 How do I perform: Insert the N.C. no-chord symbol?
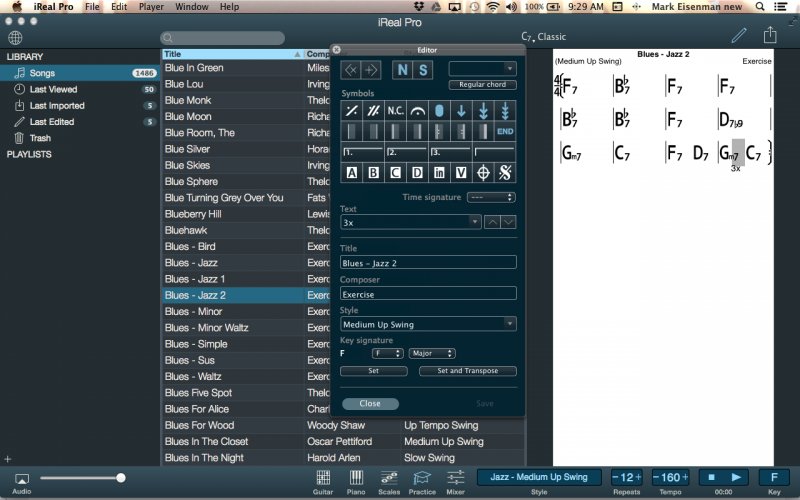395,111
